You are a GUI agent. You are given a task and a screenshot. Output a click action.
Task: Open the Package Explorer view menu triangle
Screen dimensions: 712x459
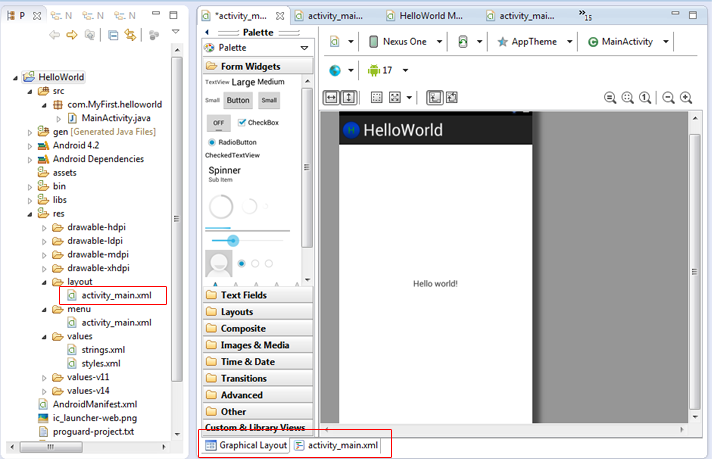pos(176,31)
